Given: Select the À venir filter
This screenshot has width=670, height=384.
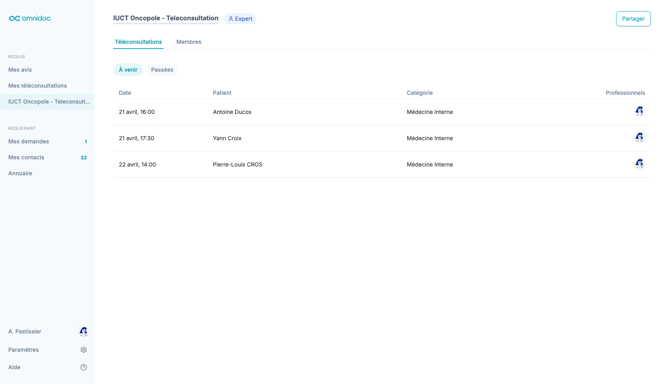Looking at the screenshot, I should 128,70.
